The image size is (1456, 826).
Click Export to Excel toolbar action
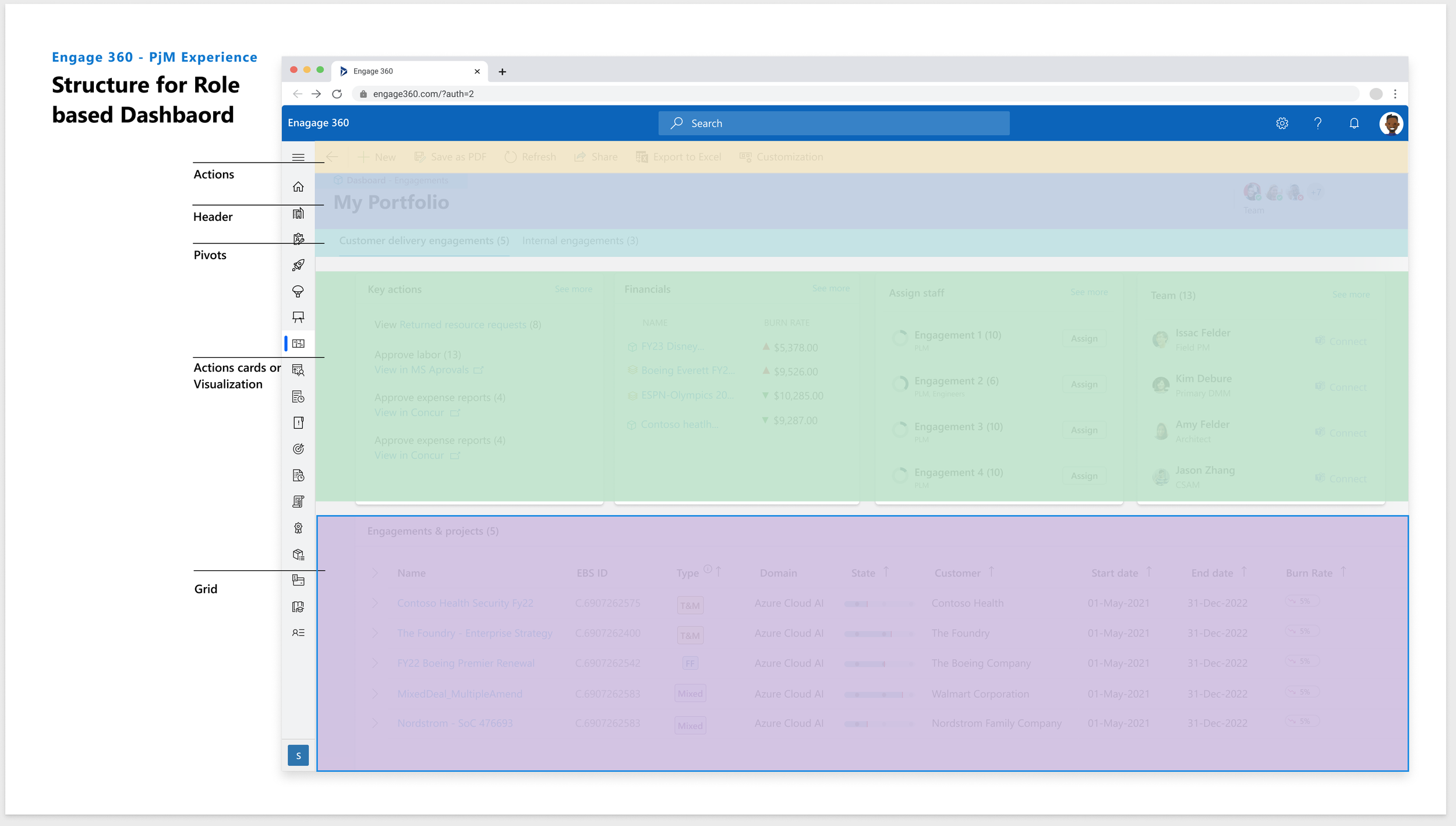coord(679,157)
